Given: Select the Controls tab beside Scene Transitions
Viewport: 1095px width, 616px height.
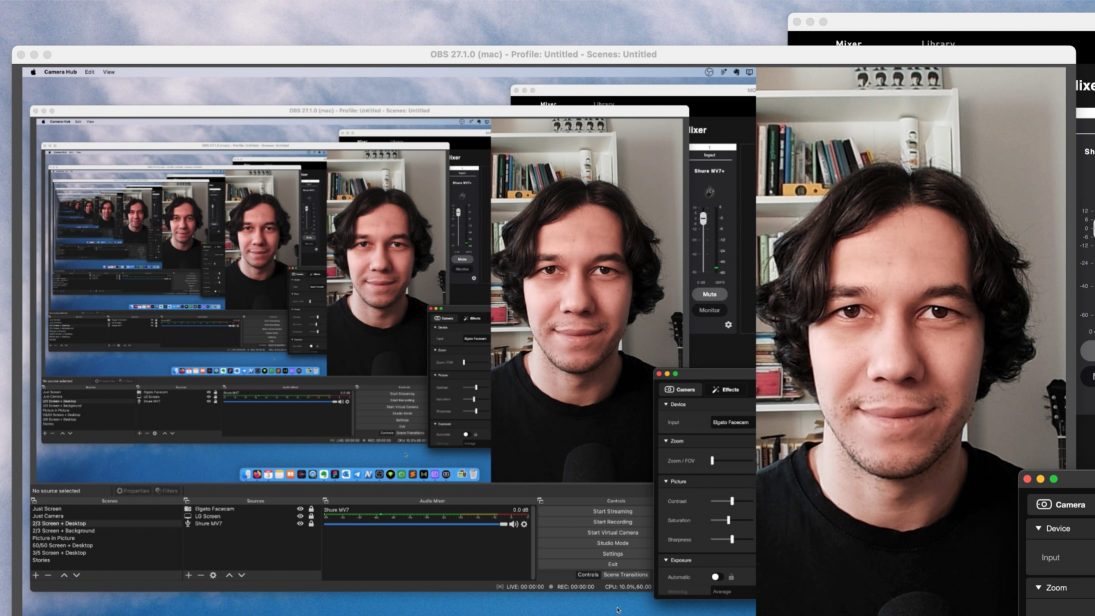Looking at the screenshot, I should pos(588,575).
